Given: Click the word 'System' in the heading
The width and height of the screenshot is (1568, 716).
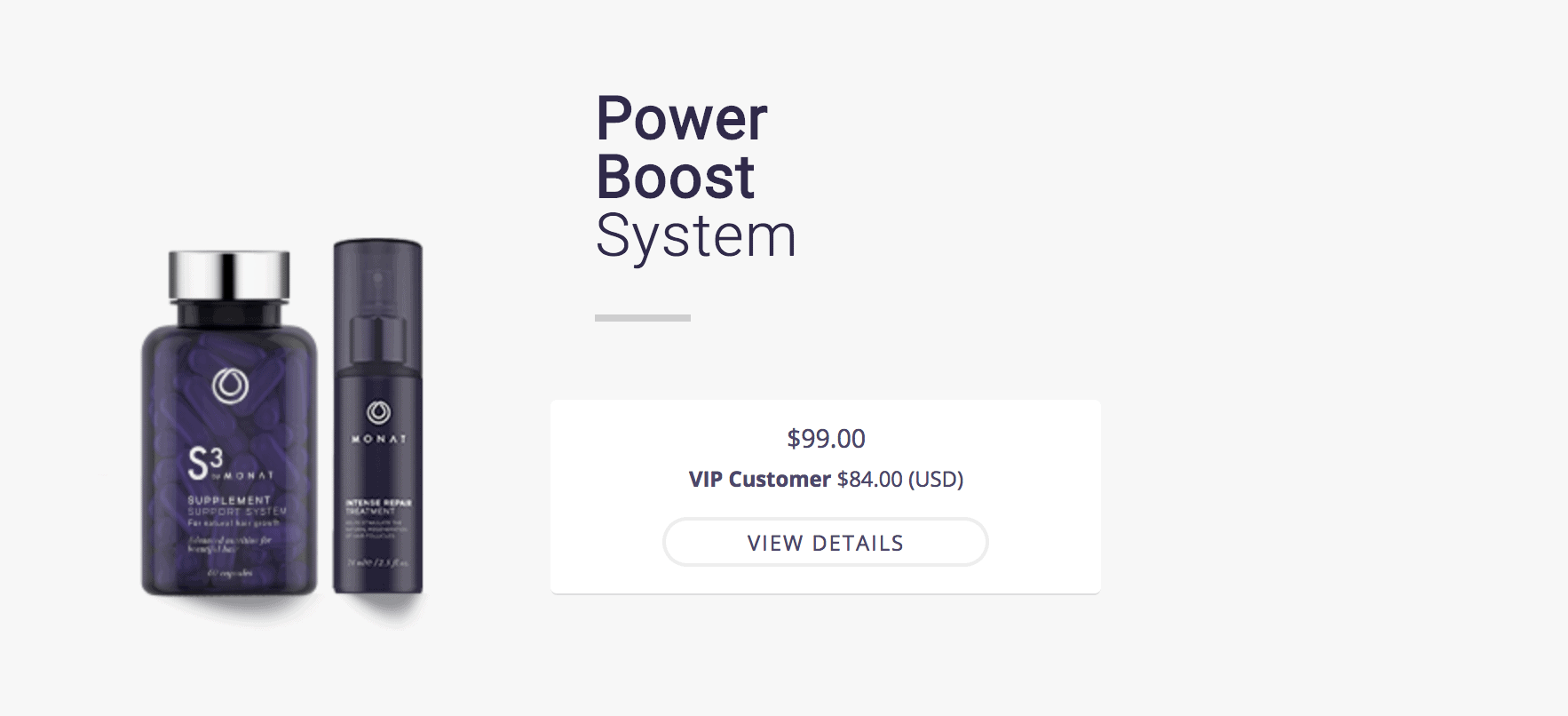Looking at the screenshot, I should [x=696, y=236].
